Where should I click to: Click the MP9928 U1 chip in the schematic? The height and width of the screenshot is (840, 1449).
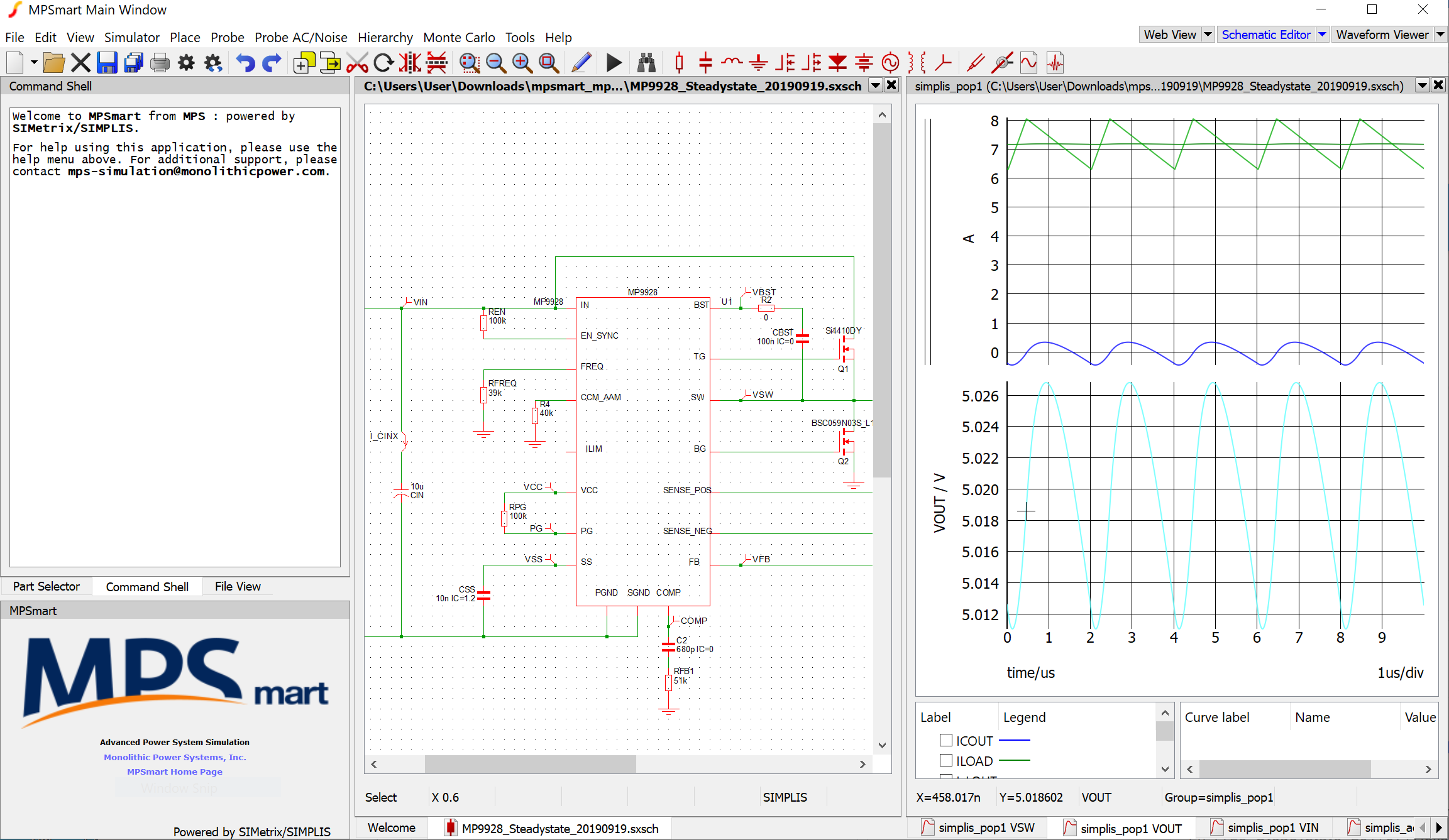[642, 451]
